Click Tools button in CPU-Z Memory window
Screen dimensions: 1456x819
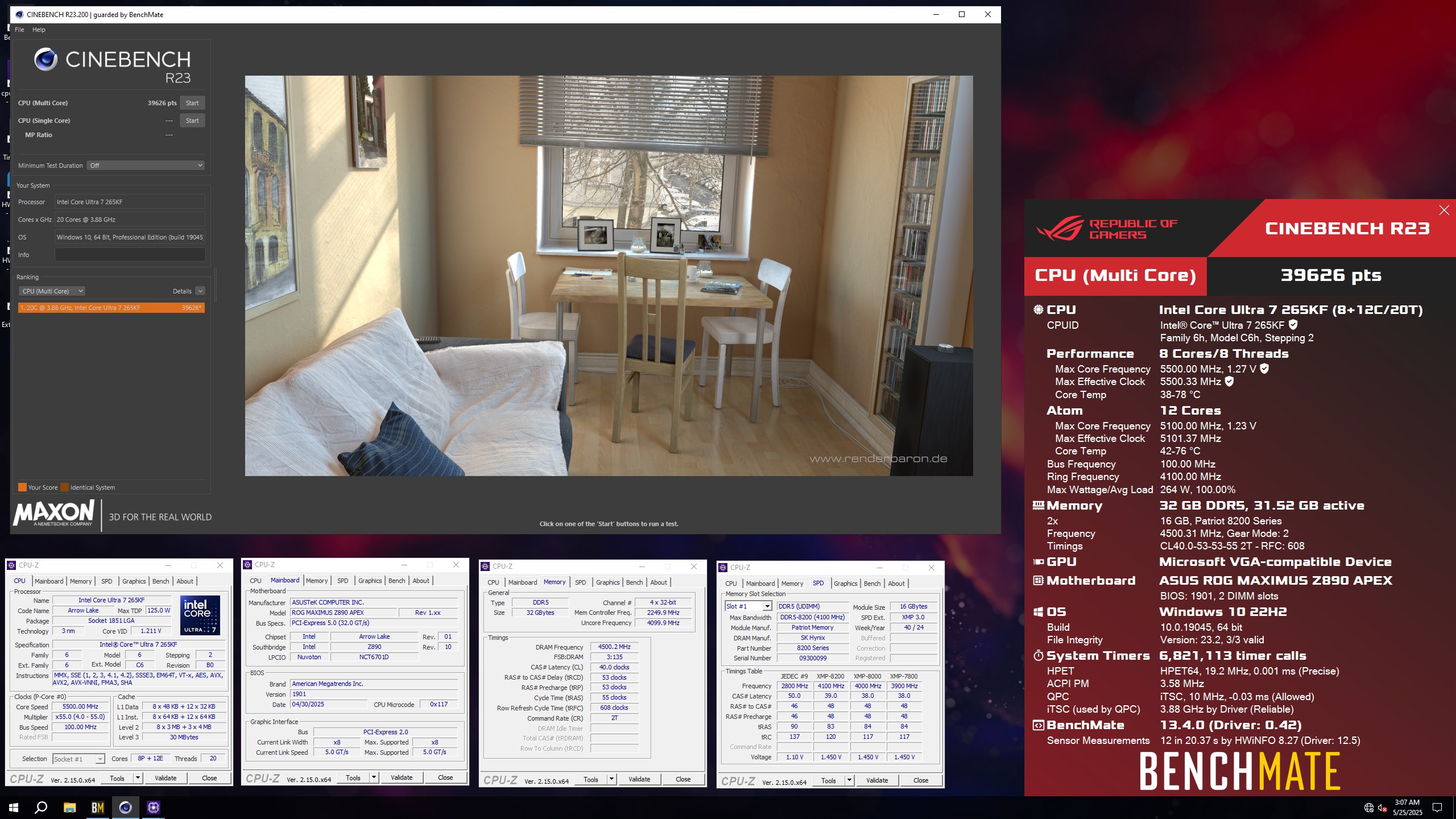click(x=591, y=779)
